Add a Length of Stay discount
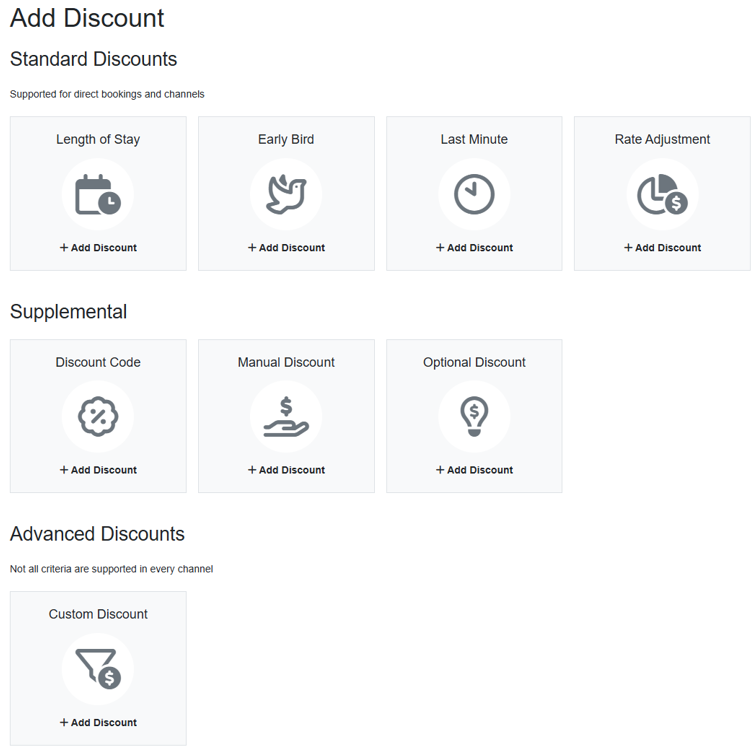This screenshot has height=753, width=754. pyautogui.click(x=98, y=248)
